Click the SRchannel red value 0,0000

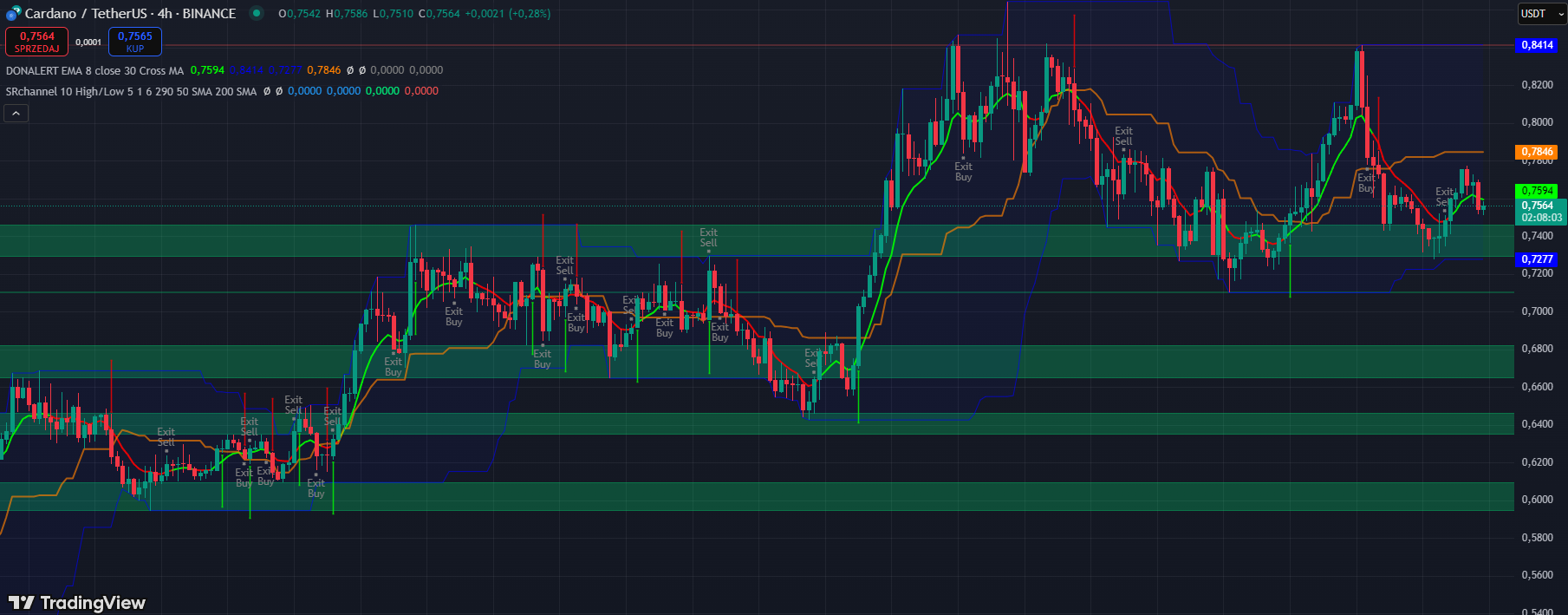[421, 91]
